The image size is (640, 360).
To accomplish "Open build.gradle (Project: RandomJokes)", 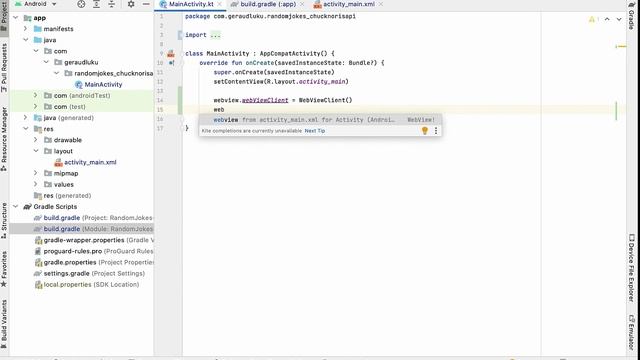I will [x=93, y=218].
